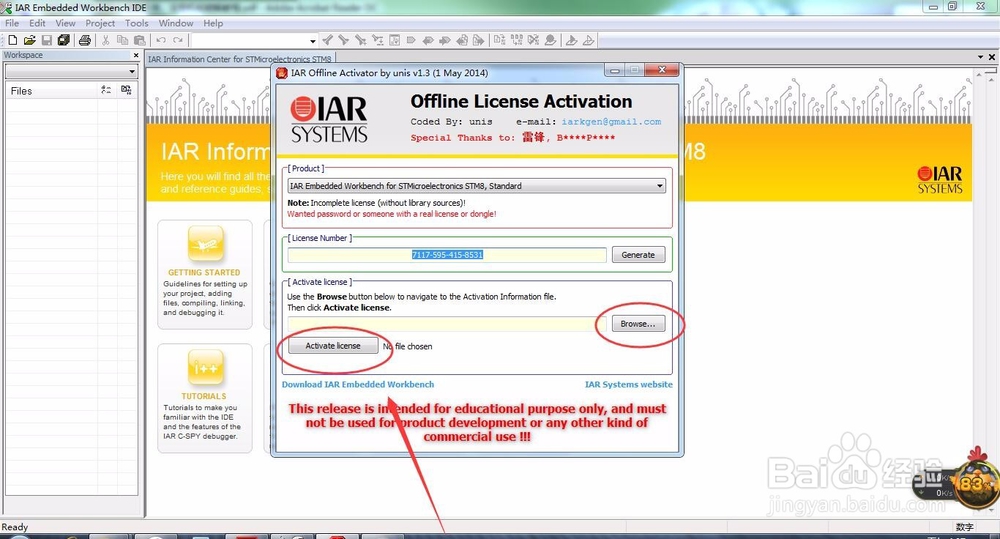Click the Save All icon
This screenshot has height=539, width=1000.
click(64, 40)
